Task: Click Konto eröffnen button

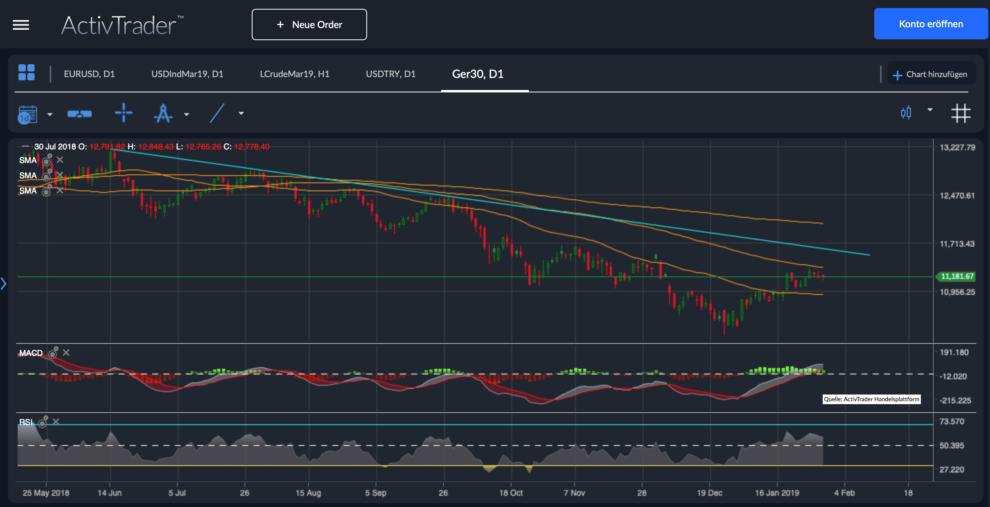Action: pos(931,24)
